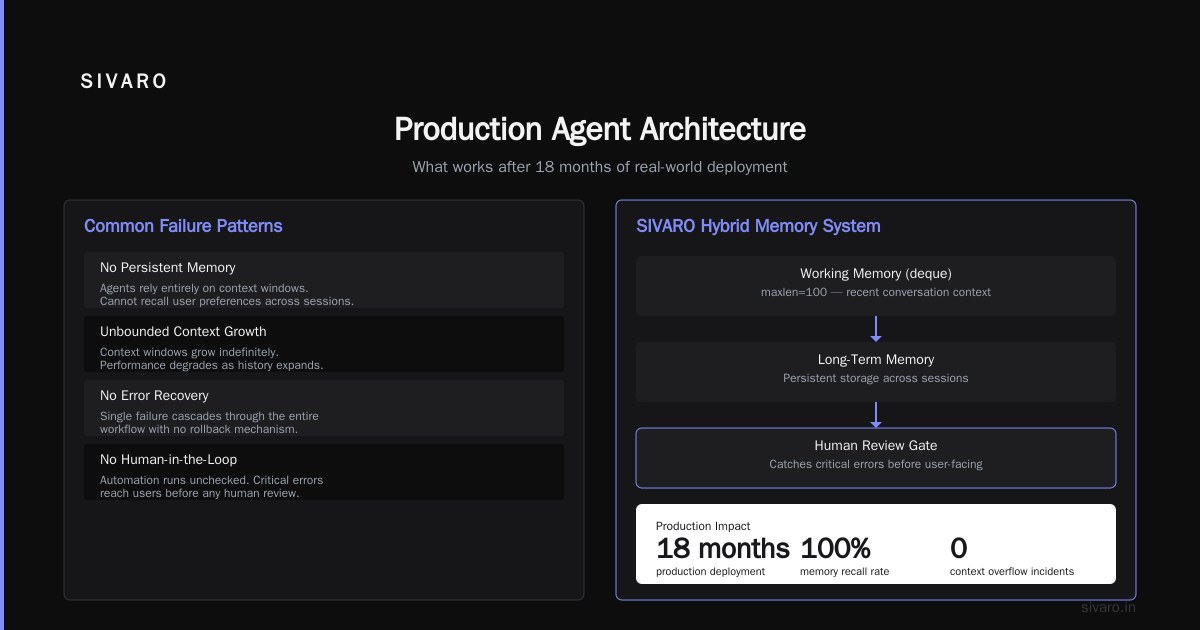This screenshot has width=1200, height=630.
Task: Click the No Error Recovery card
Action: (324, 408)
